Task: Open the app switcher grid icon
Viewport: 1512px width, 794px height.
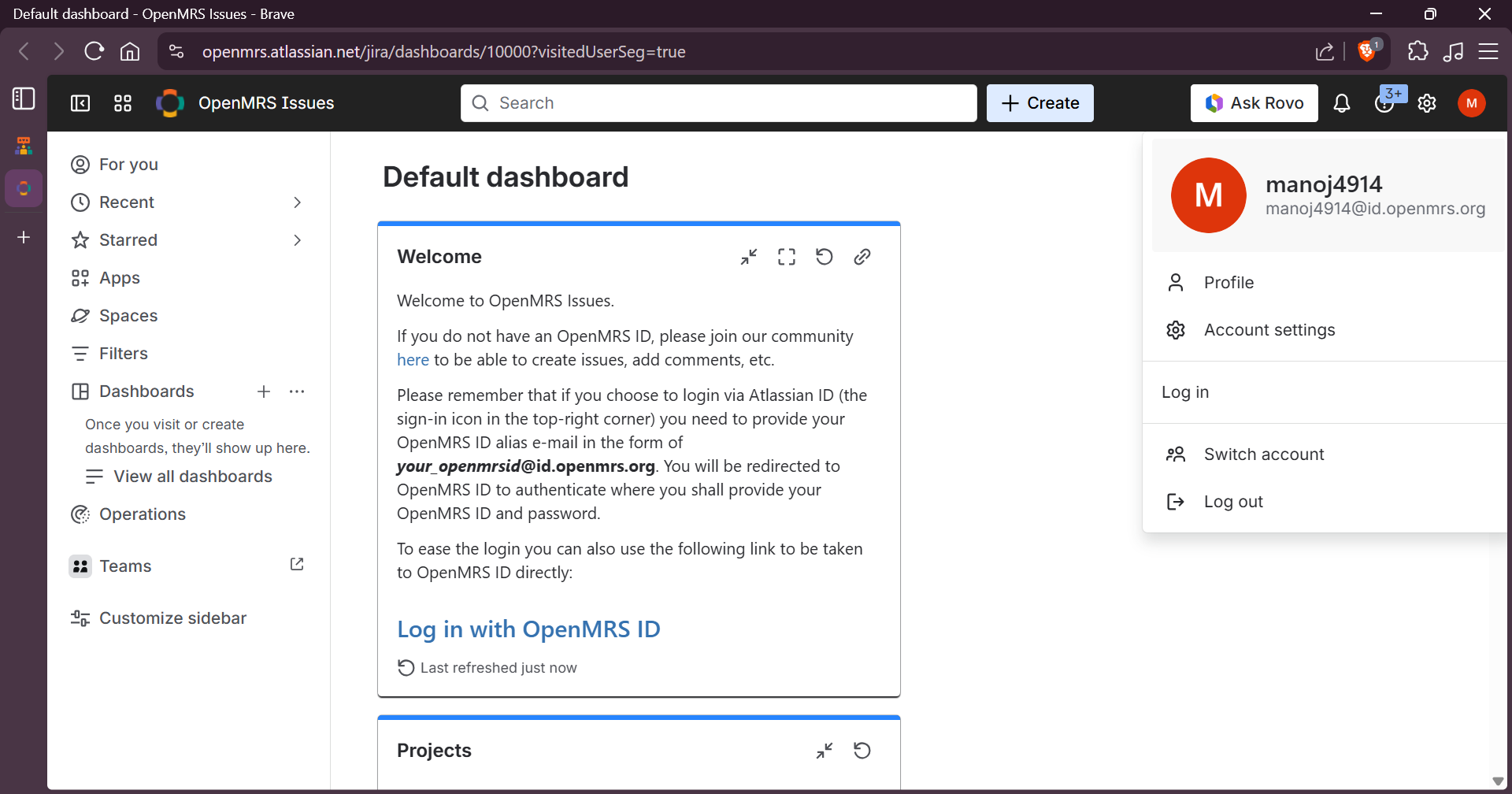Action: click(x=123, y=103)
